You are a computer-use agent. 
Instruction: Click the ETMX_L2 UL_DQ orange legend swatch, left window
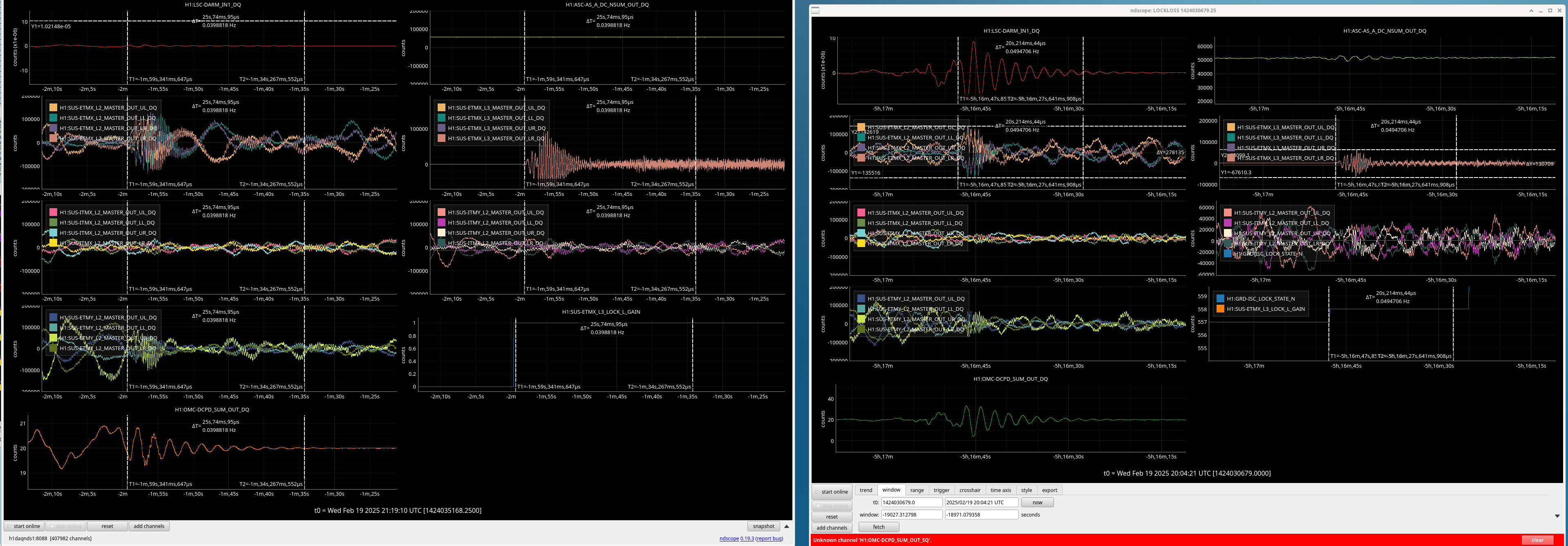(x=53, y=107)
